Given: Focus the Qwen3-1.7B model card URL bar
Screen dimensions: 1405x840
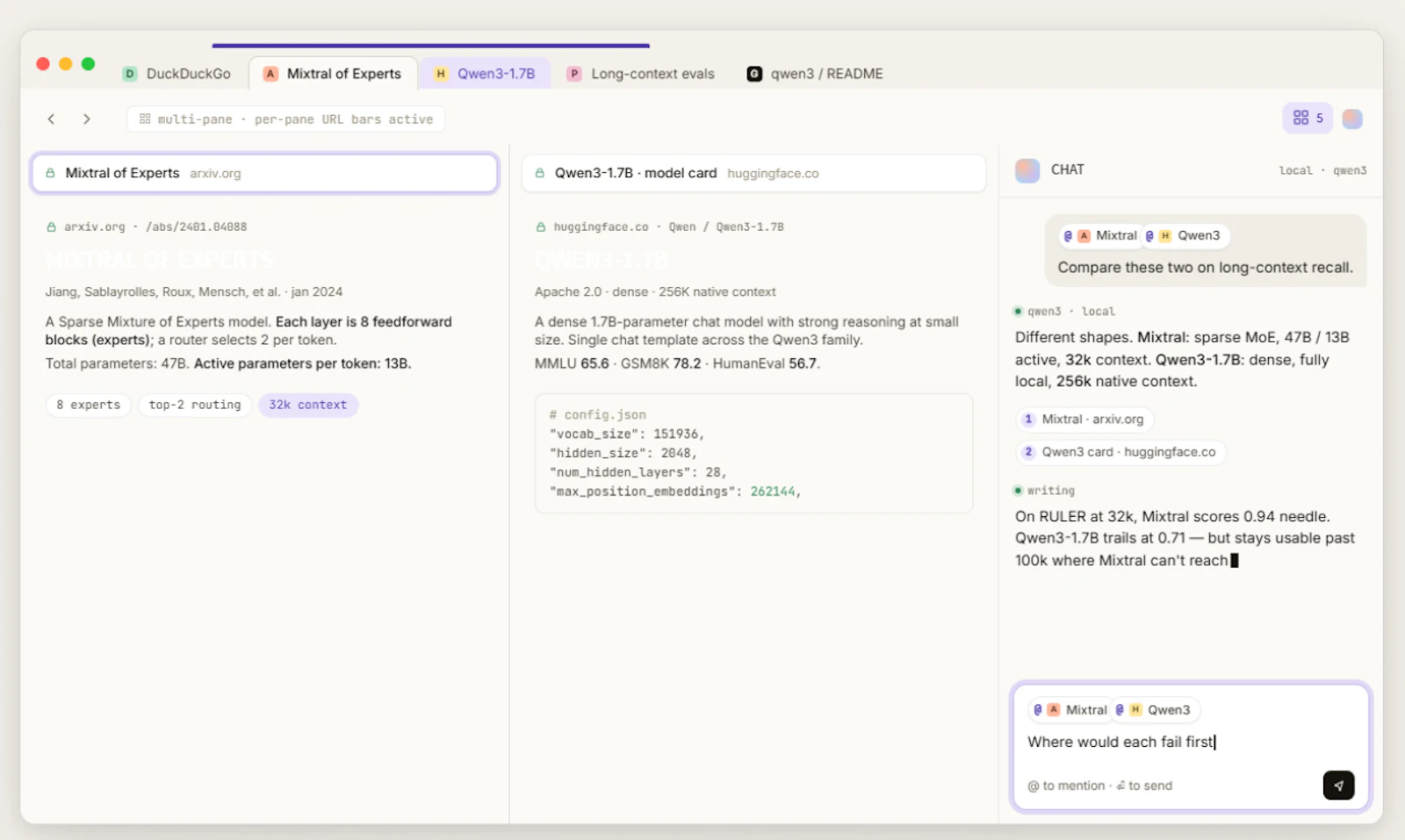Looking at the screenshot, I should tap(753, 174).
